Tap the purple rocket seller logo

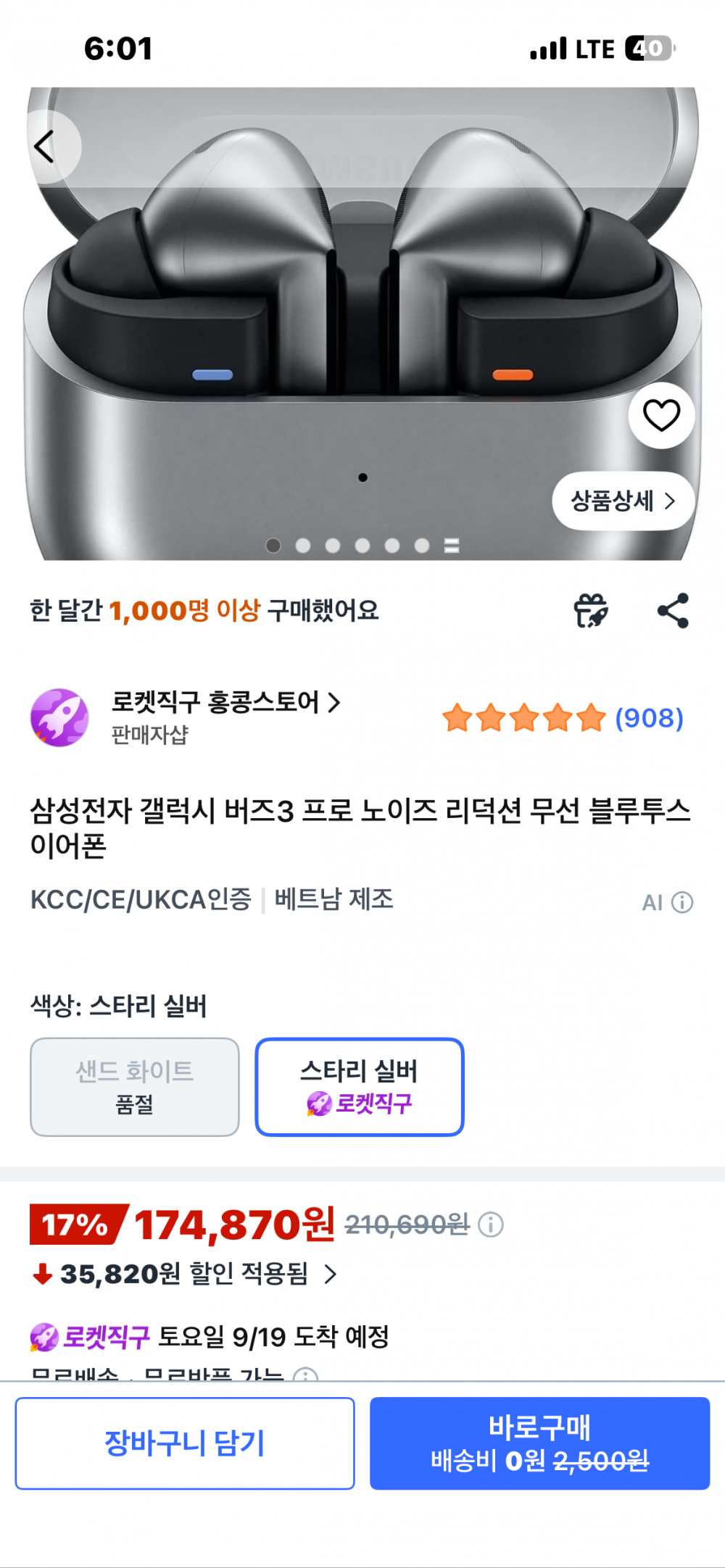59,717
